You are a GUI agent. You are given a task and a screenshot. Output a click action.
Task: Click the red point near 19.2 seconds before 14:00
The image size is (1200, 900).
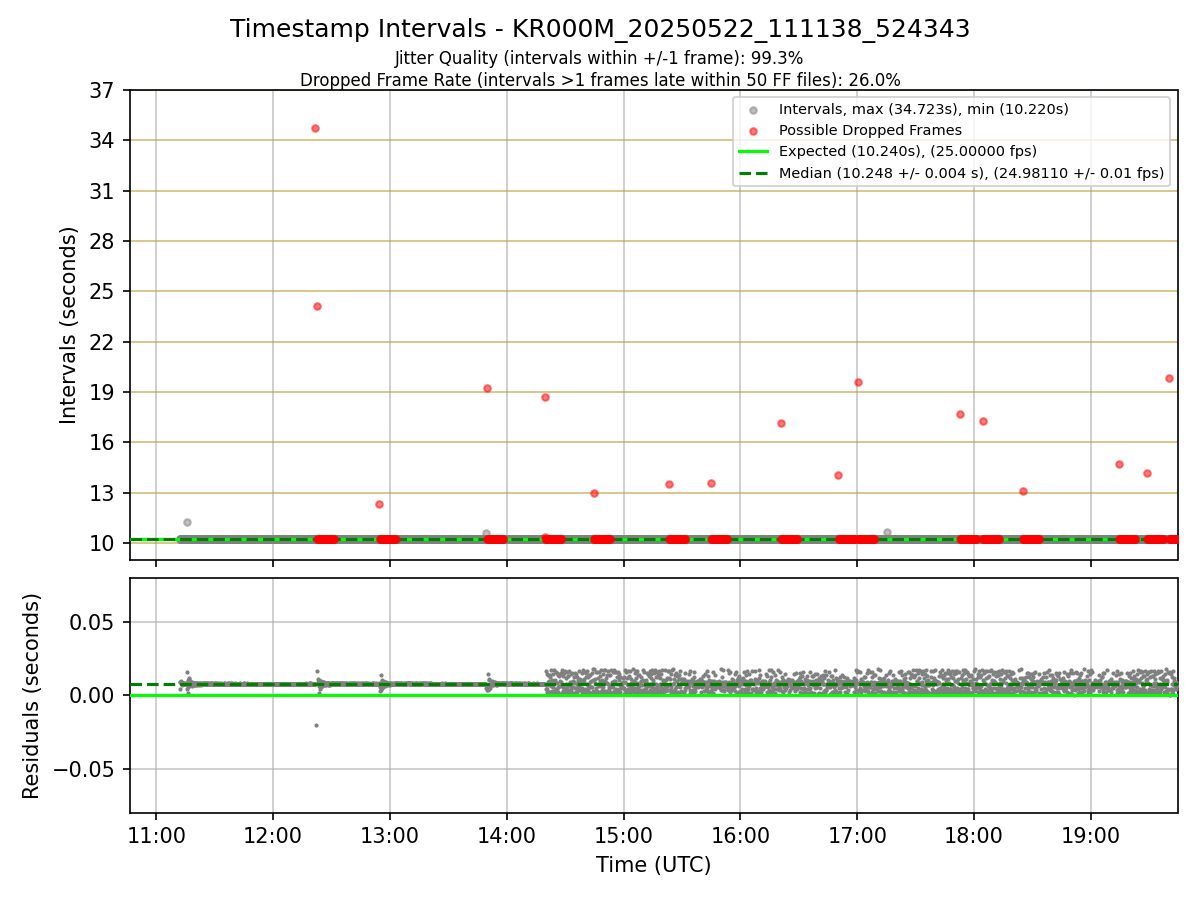coord(487,388)
